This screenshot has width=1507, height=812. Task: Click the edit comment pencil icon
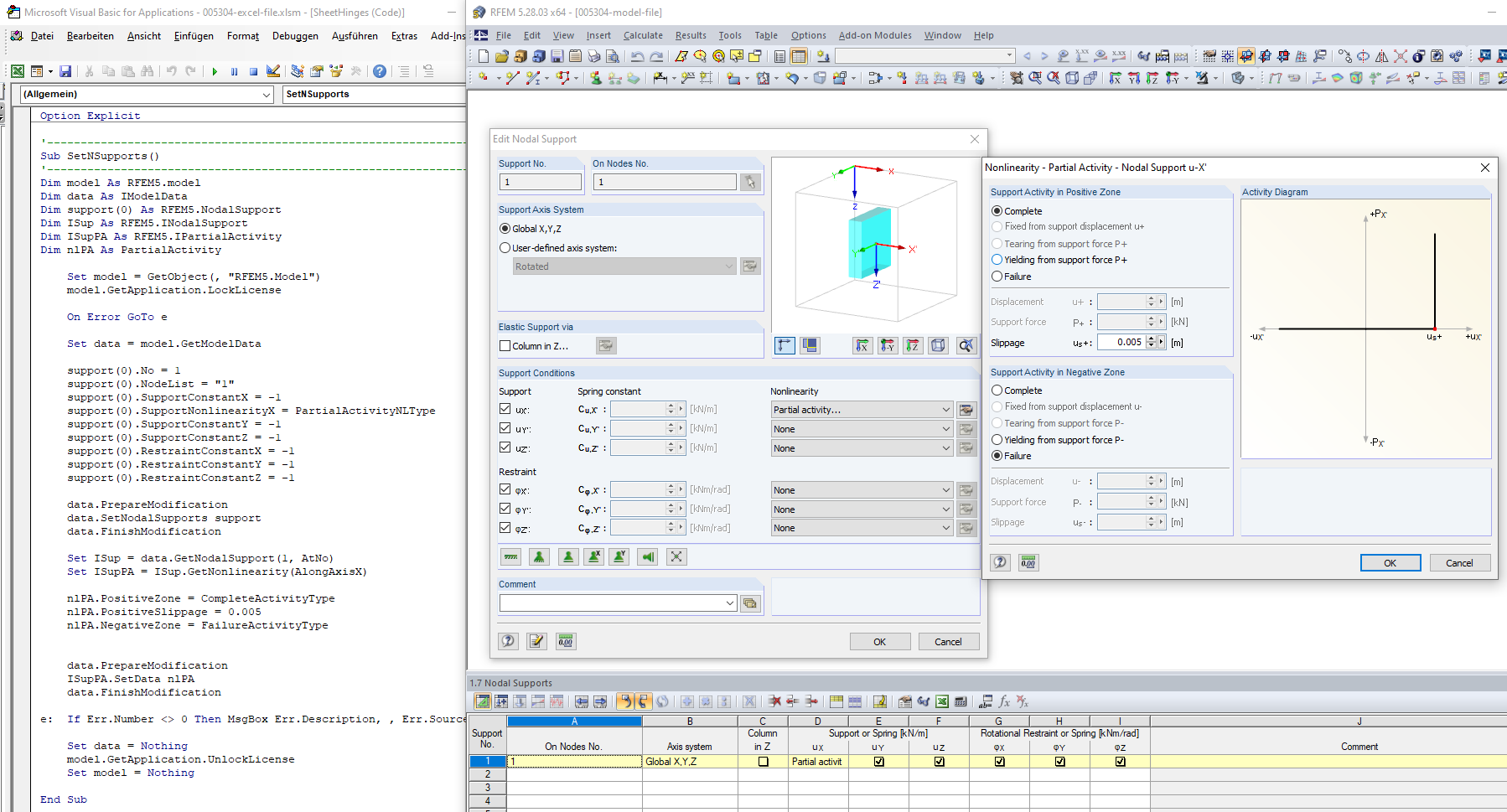(537, 641)
